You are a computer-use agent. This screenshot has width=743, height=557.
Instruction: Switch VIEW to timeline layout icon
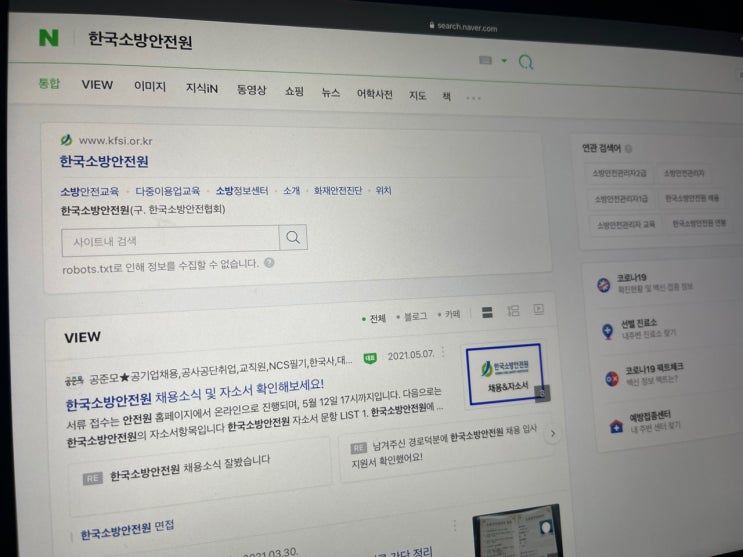[513, 310]
